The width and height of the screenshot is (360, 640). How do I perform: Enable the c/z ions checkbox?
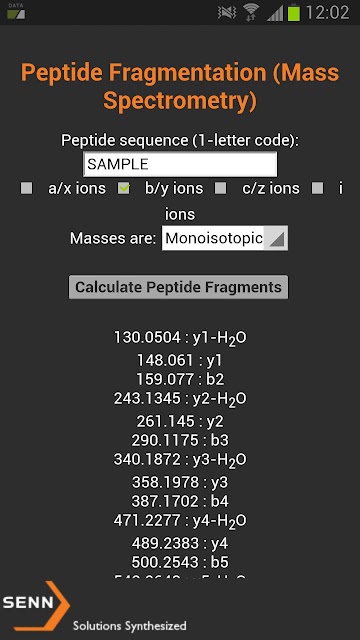pyautogui.click(x=221, y=188)
